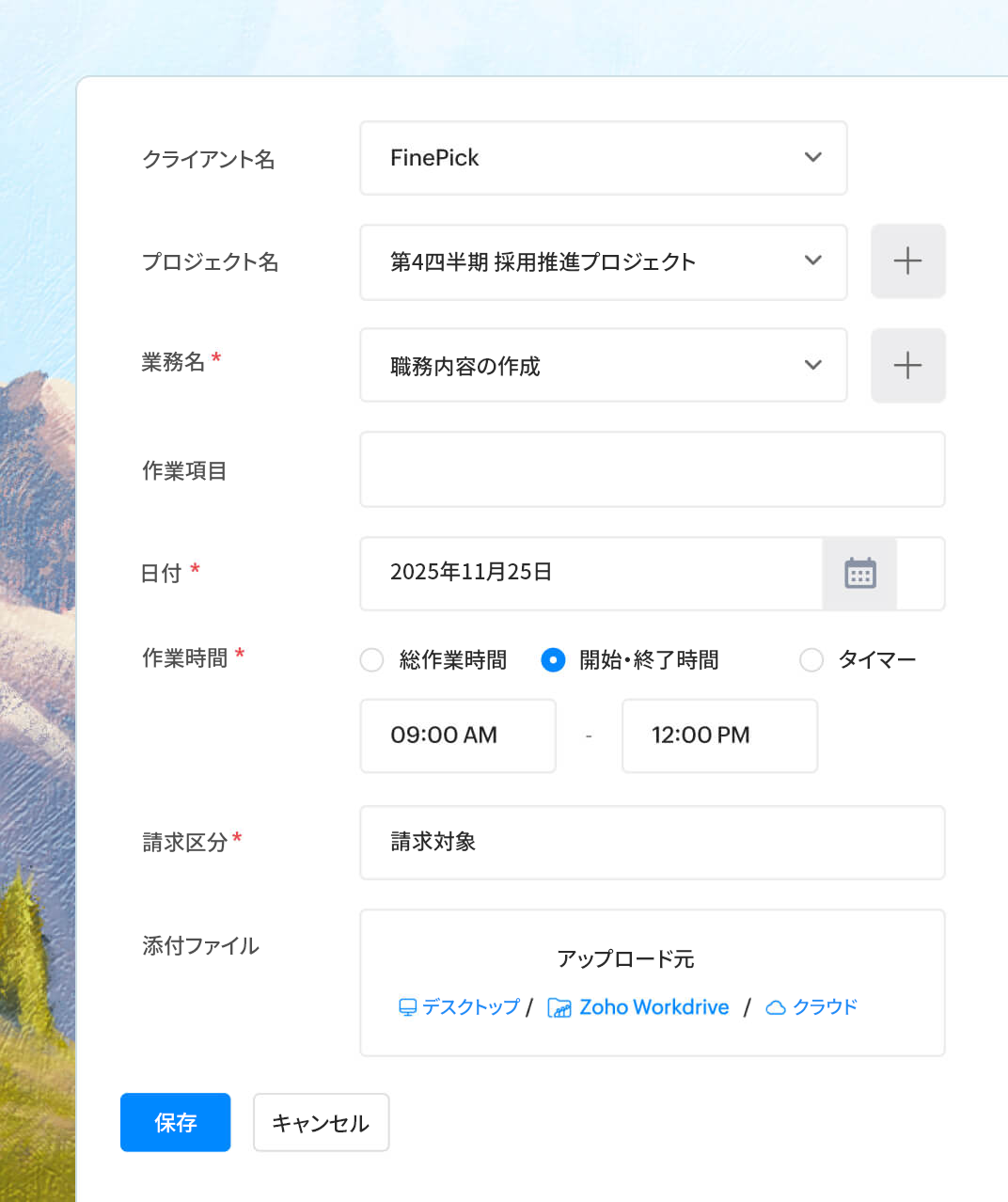
Task: Select the 総作業時間 radio button
Action: coord(371,660)
